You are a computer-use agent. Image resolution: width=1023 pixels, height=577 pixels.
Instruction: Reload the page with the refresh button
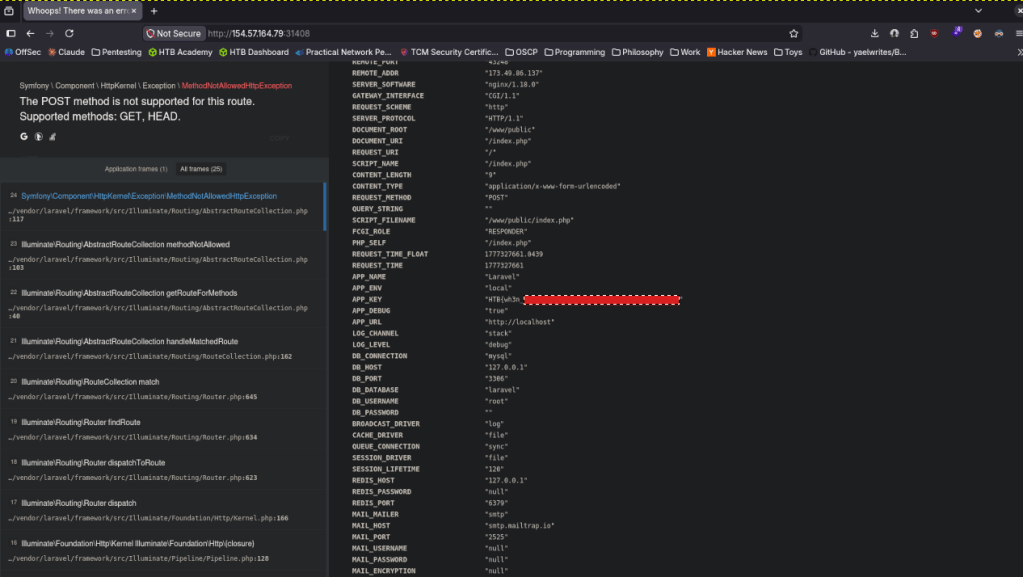[x=68, y=33]
